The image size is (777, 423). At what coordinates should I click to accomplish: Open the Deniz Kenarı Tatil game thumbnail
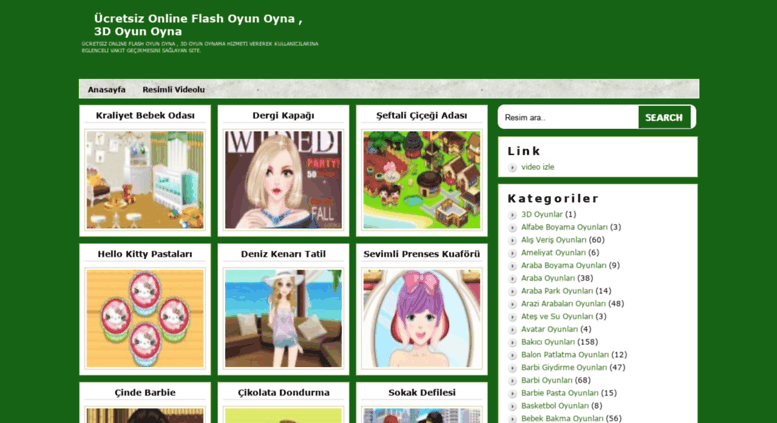283,318
